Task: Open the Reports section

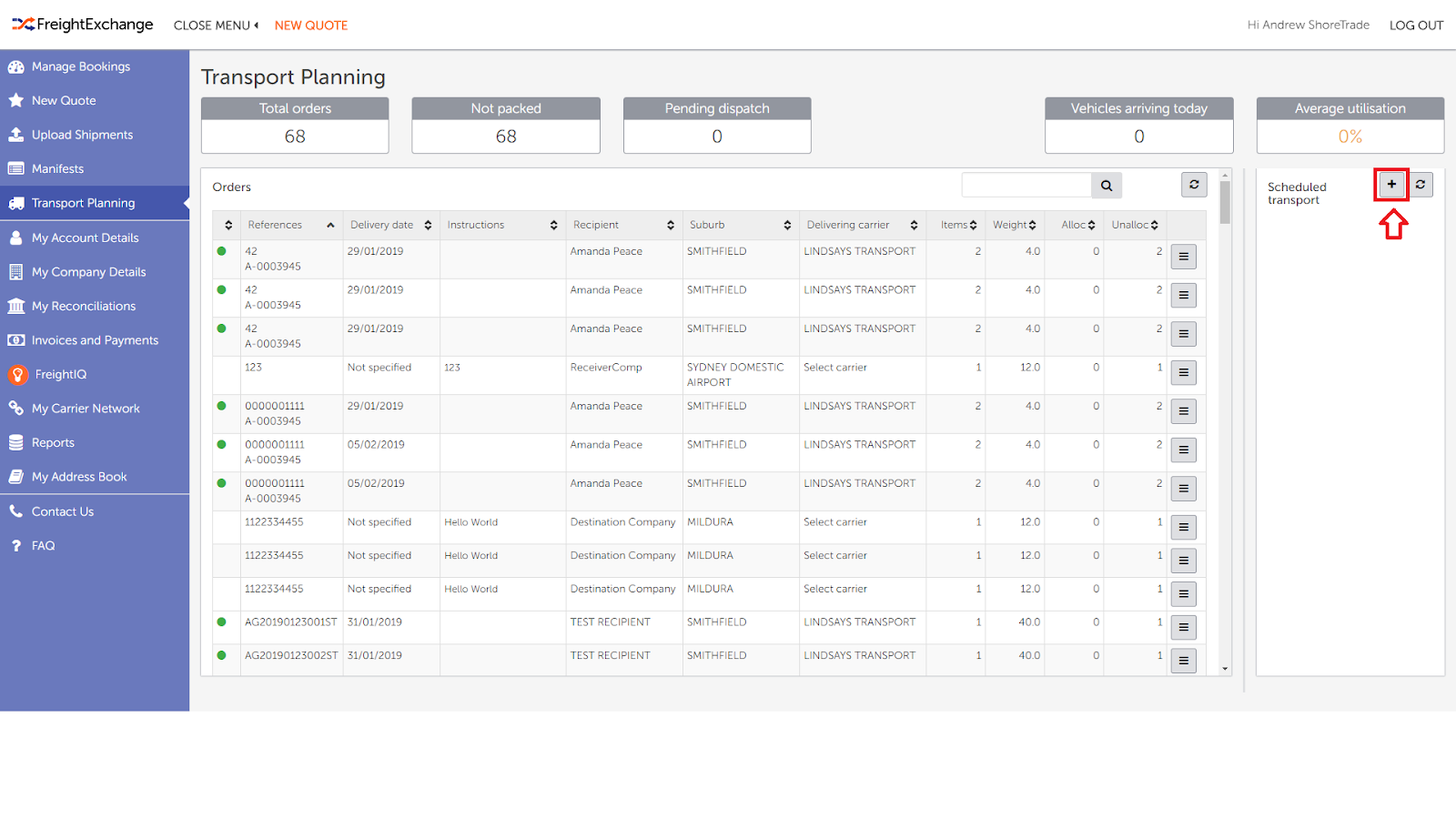Action: point(95,442)
